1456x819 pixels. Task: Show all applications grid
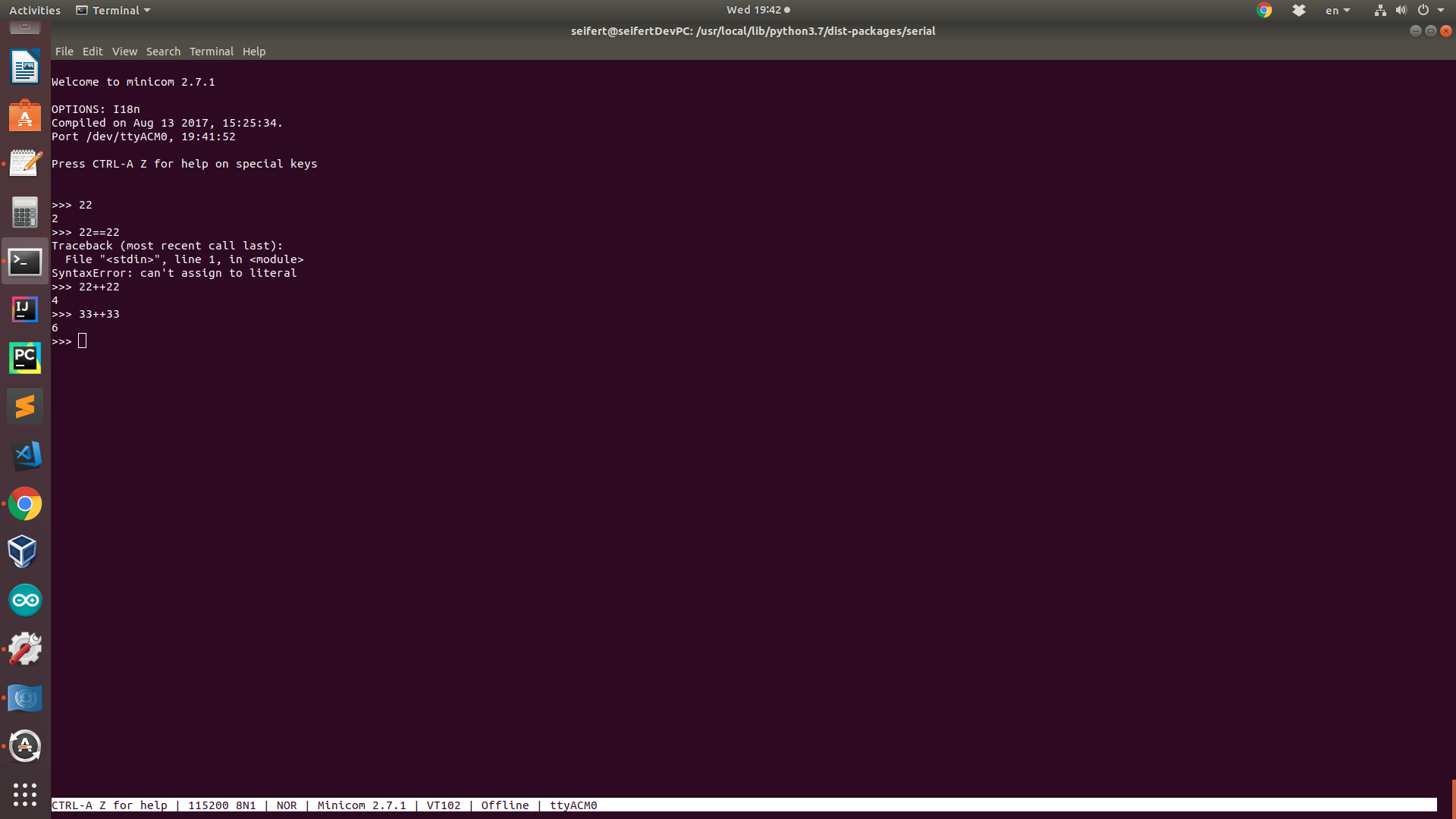click(x=25, y=794)
